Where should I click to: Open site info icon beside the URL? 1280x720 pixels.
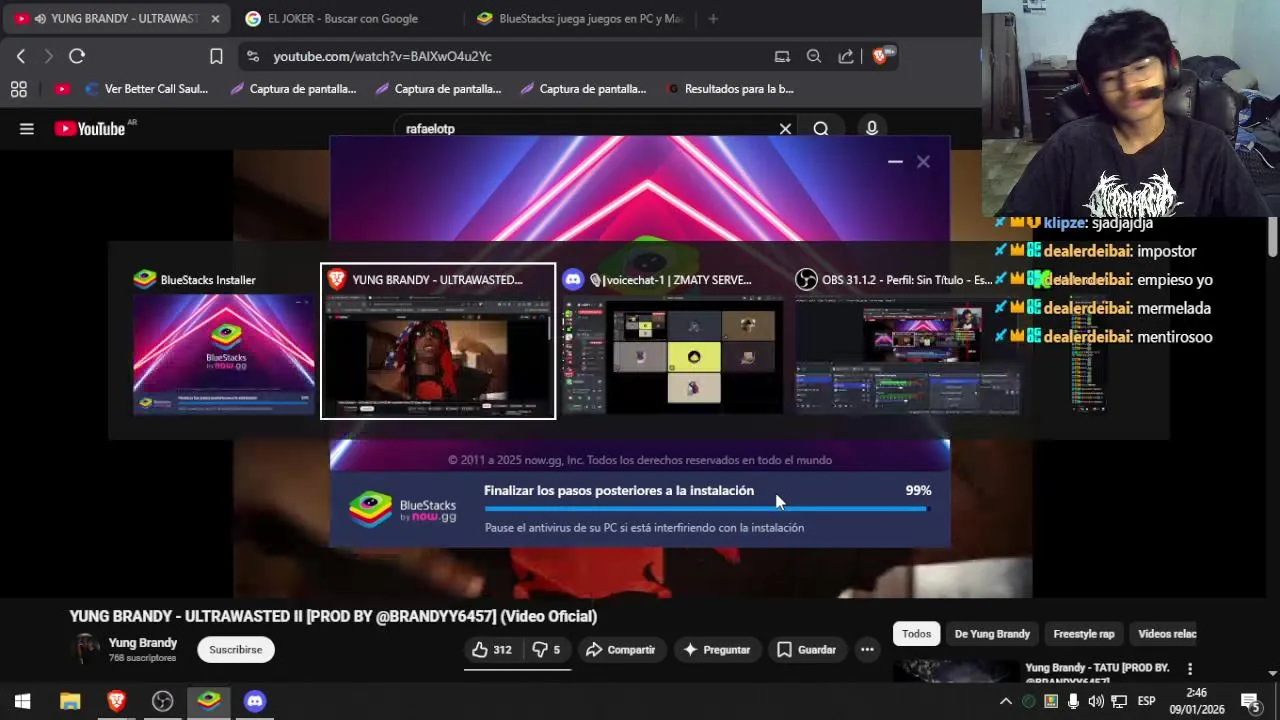pyautogui.click(x=252, y=57)
